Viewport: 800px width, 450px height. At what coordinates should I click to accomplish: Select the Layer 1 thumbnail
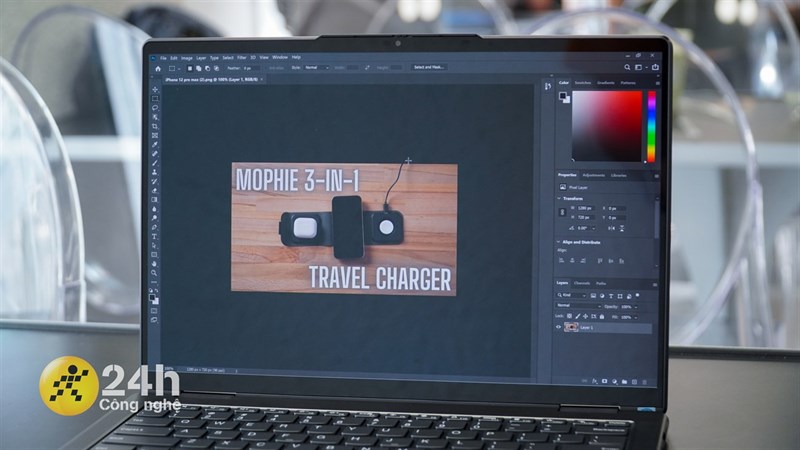571,327
